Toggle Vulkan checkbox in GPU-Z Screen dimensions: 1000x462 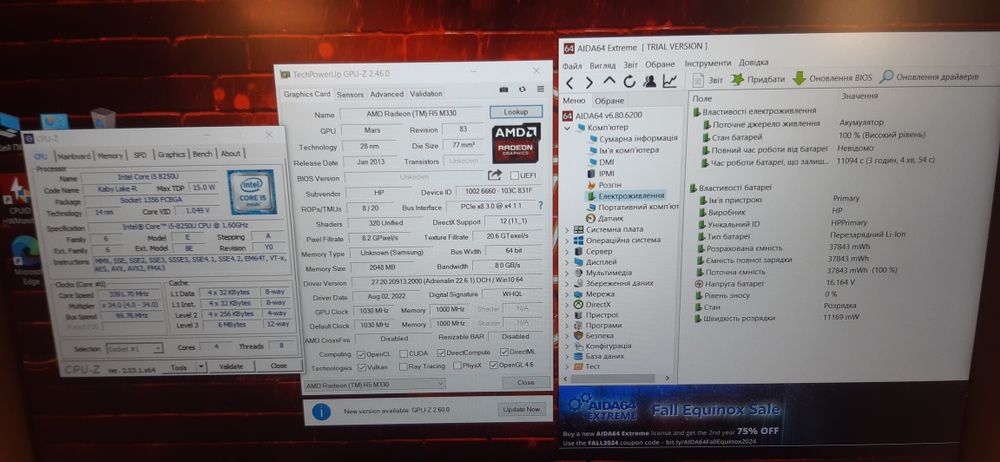(x=362, y=367)
